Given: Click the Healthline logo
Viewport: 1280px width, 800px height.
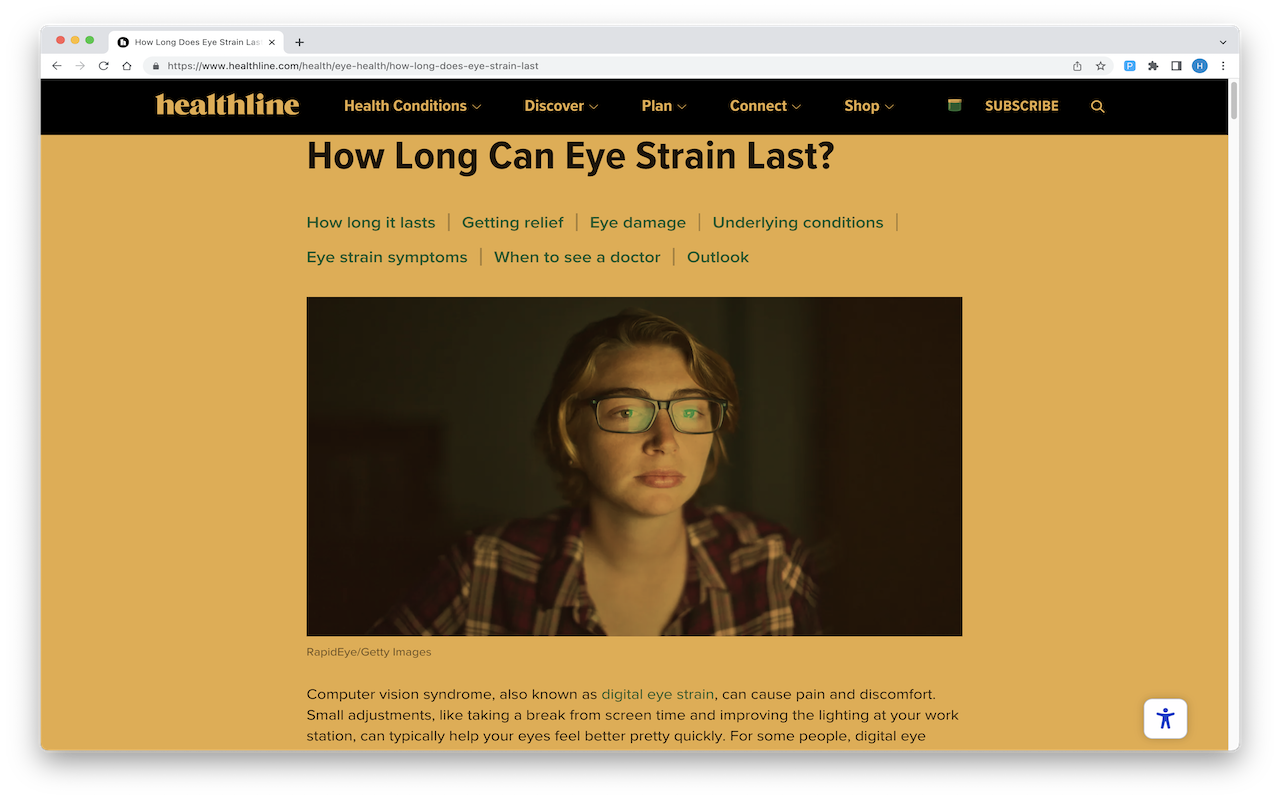Looking at the screenshot, I should pyautogui.click(x=227, y=105).
